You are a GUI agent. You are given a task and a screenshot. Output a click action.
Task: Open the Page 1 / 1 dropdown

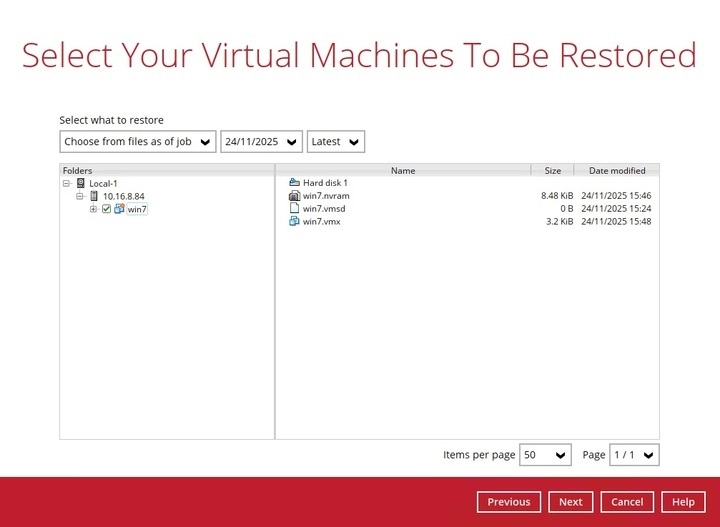pos(634,454)
